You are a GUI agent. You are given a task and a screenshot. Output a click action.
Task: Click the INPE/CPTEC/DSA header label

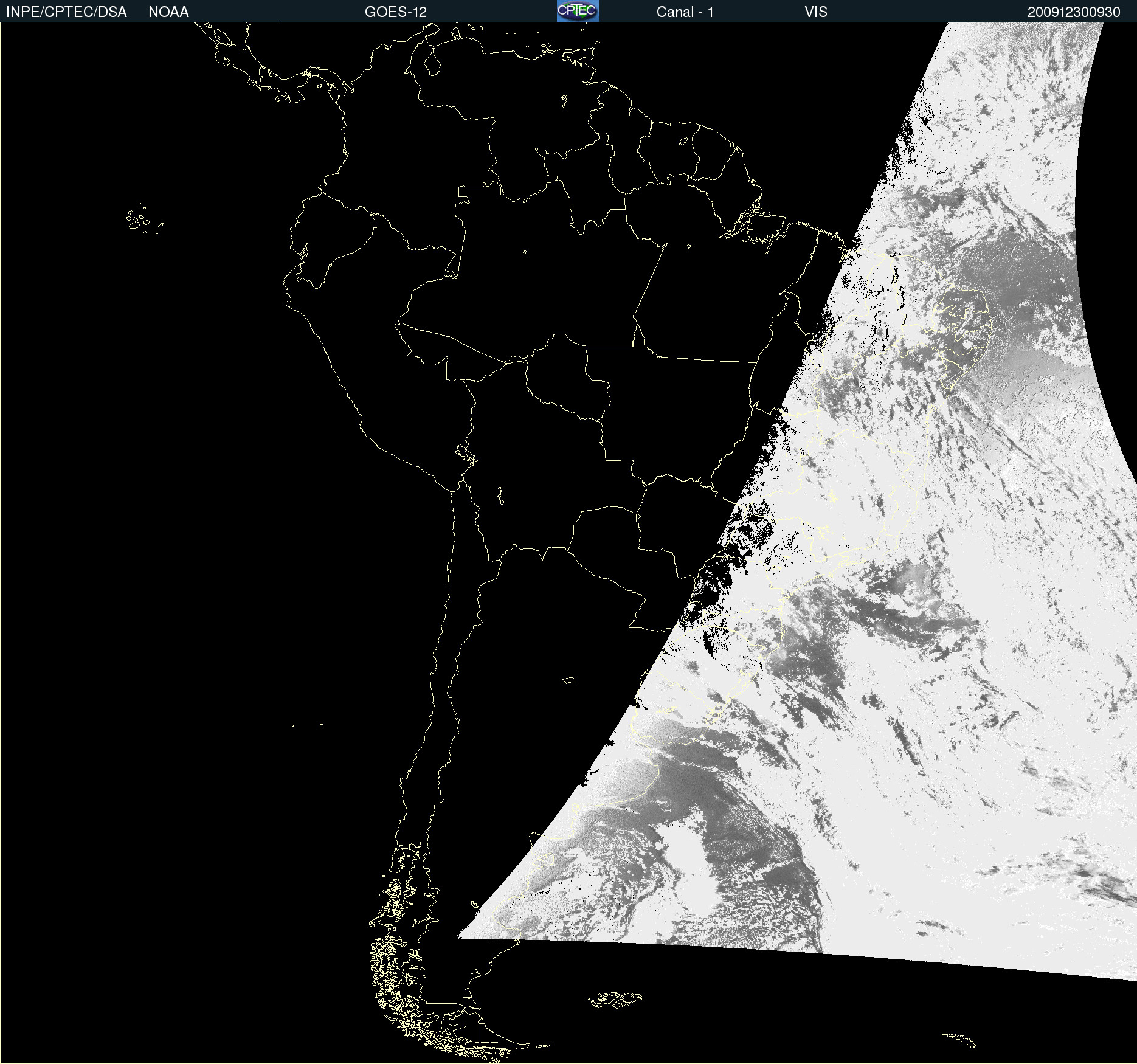(x=66, y=12)
